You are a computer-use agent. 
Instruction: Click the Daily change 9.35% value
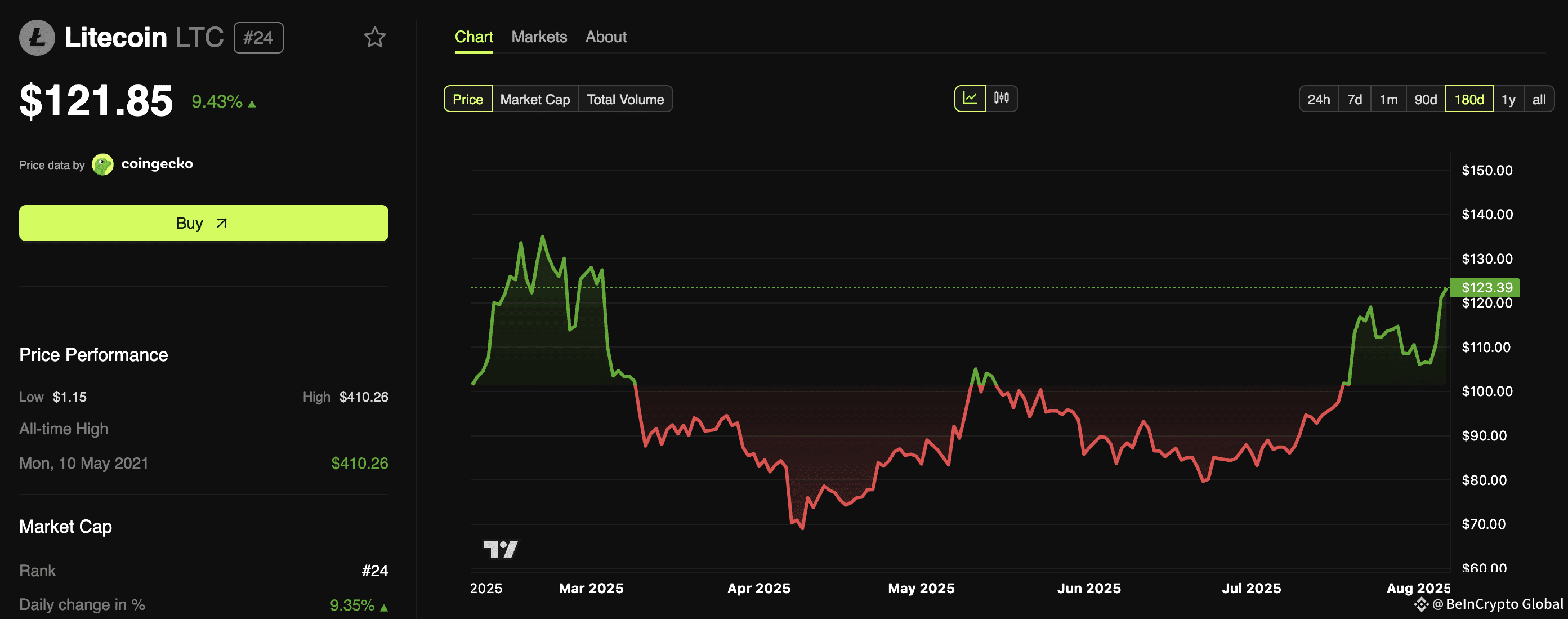tap(359, 605)
